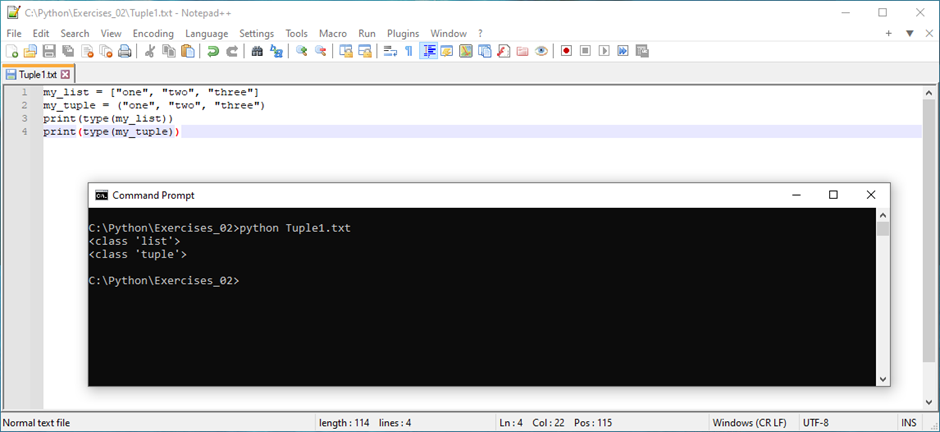Open the Encoding menu
The height and width of the screenshot is (432, 940).
(x=153, y=33)
